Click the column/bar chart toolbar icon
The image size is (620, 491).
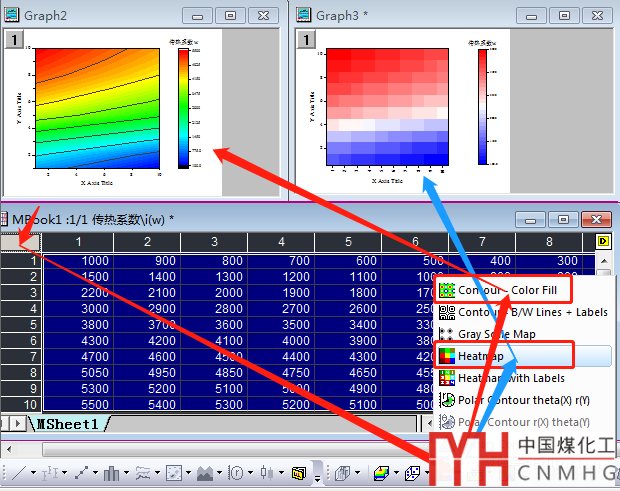[x=111, y=472]
